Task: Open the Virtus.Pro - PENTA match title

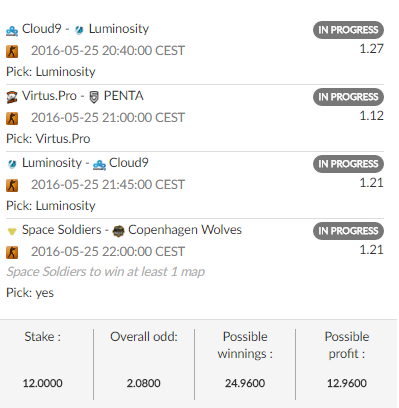Action: 75,96
